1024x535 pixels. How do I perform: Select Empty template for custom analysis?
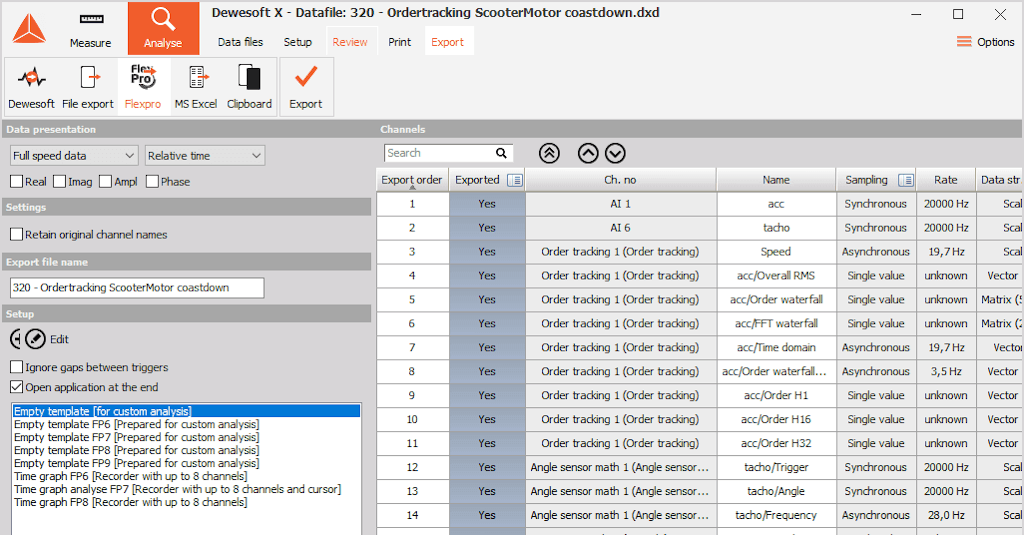[x=186, y=411]
